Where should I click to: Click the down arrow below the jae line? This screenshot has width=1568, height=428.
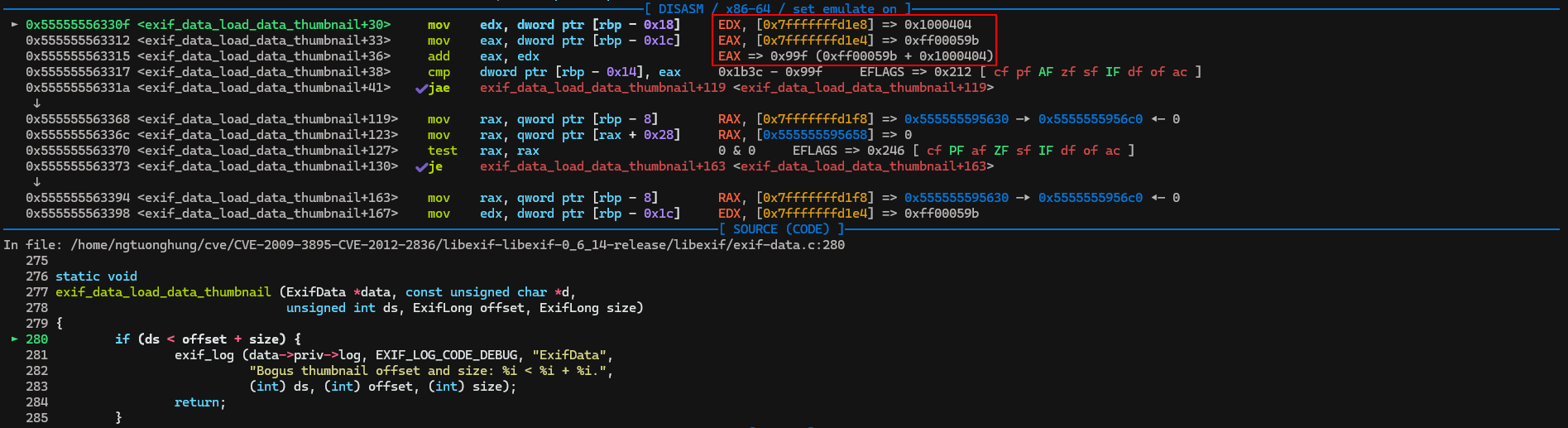click(36, 103)
